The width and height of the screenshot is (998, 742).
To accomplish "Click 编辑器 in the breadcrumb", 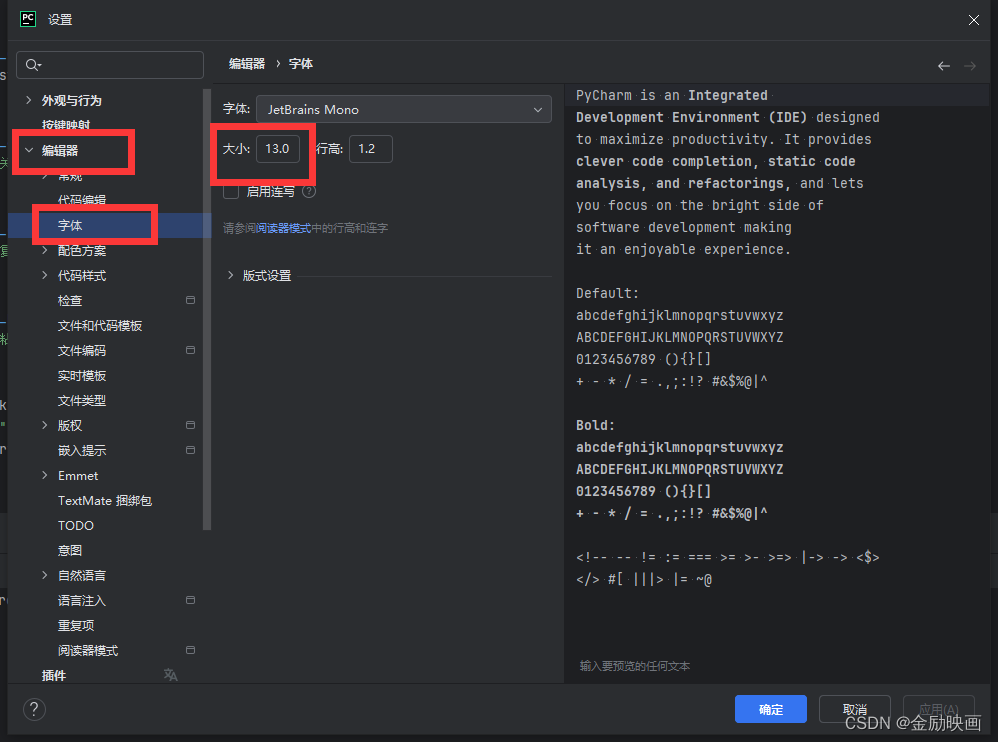I will pos(246,64).
